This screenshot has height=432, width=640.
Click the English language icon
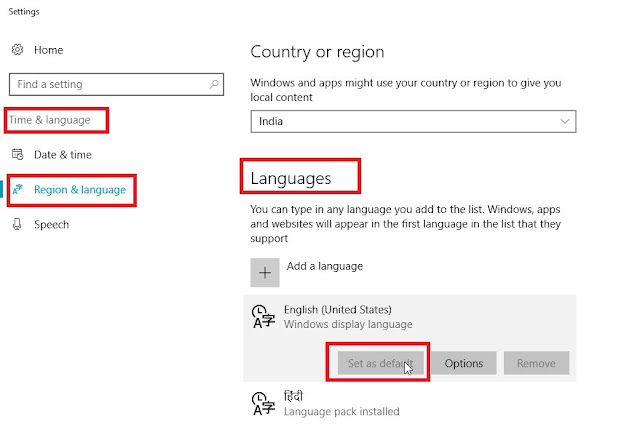tap(263, 317)
